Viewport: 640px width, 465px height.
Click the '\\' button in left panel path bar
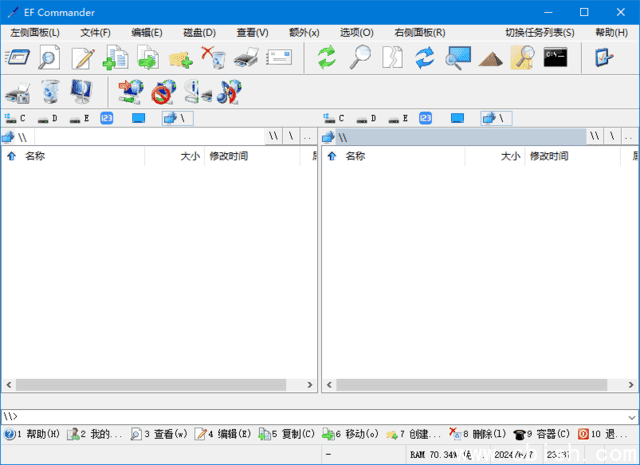click(273, 136)
